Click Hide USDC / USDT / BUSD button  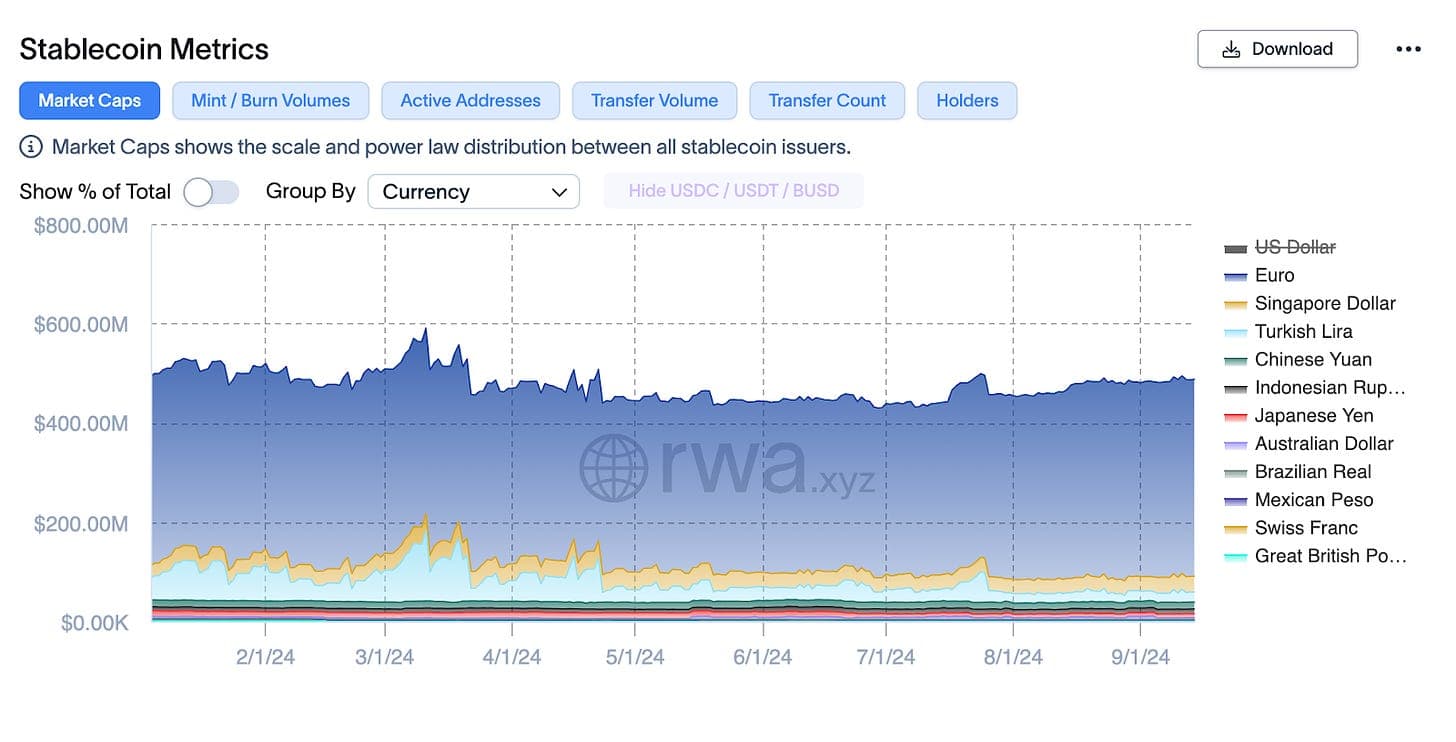(x=733, y=190)
